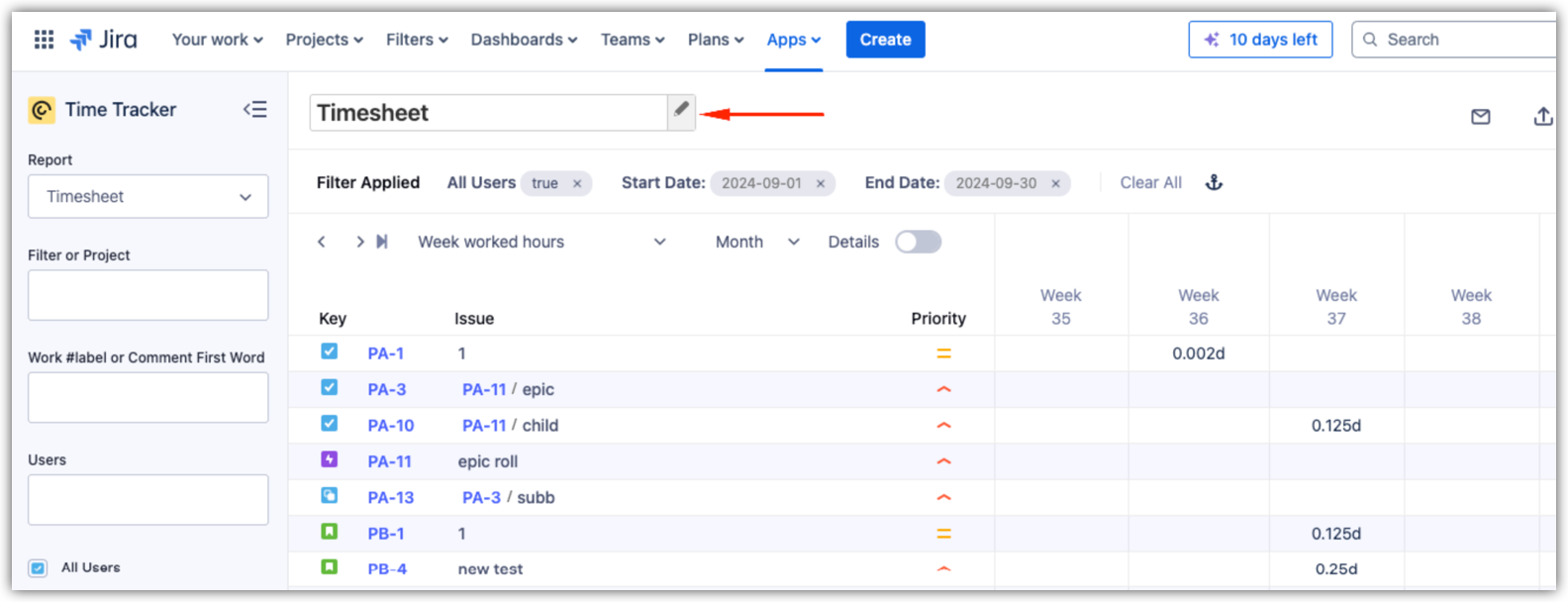Viewport: 1568px width, 602px height.
Task: Collapse the Time Tracker sidebar
Action: click(x=255, y=110)
